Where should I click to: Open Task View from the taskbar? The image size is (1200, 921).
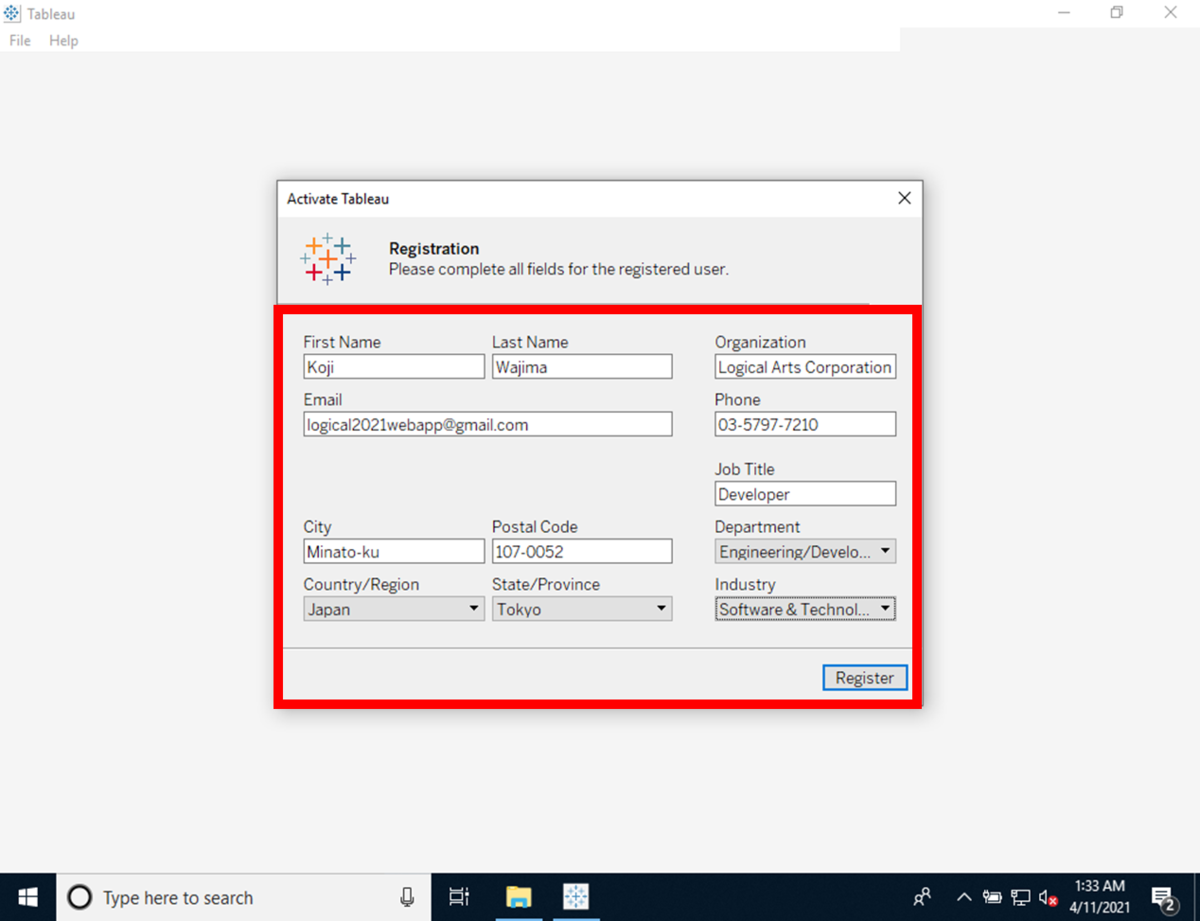[459, 897]
